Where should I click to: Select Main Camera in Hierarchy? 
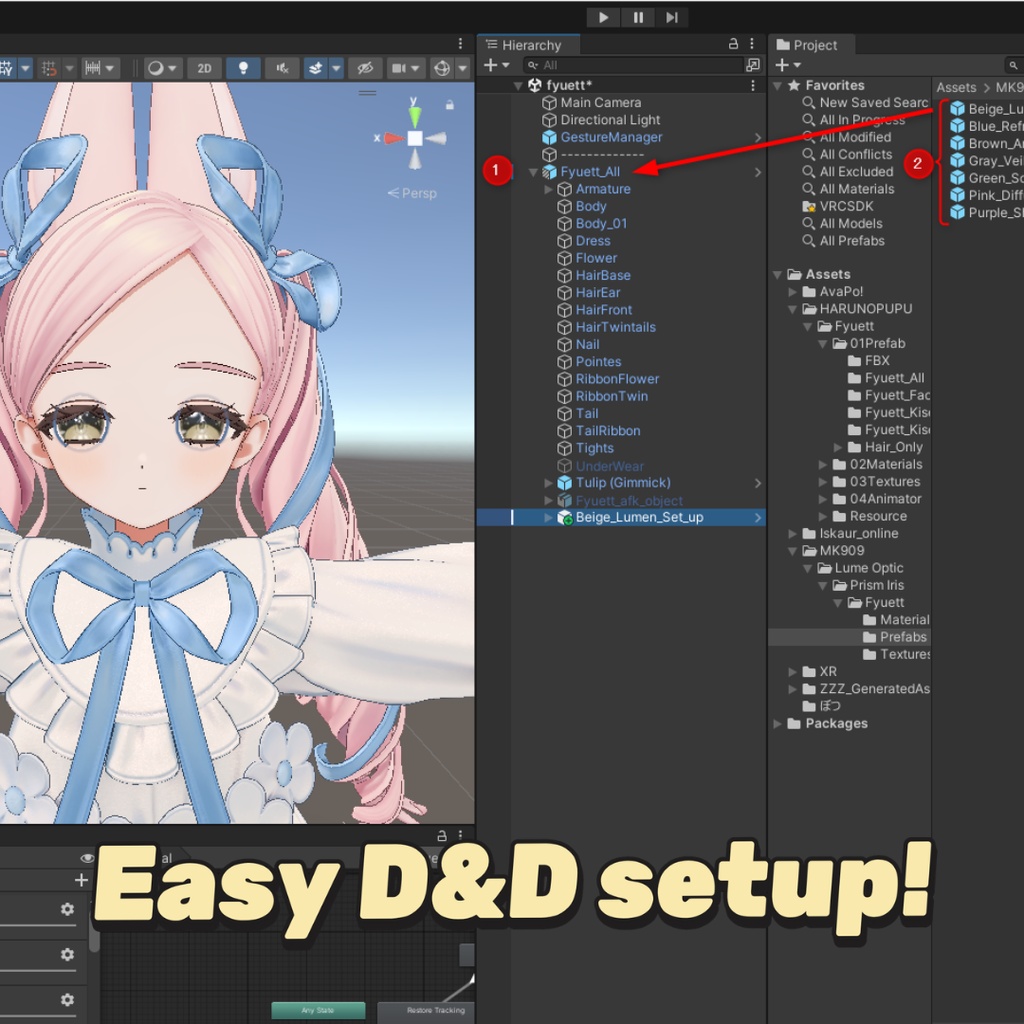(x=600, y=103)
